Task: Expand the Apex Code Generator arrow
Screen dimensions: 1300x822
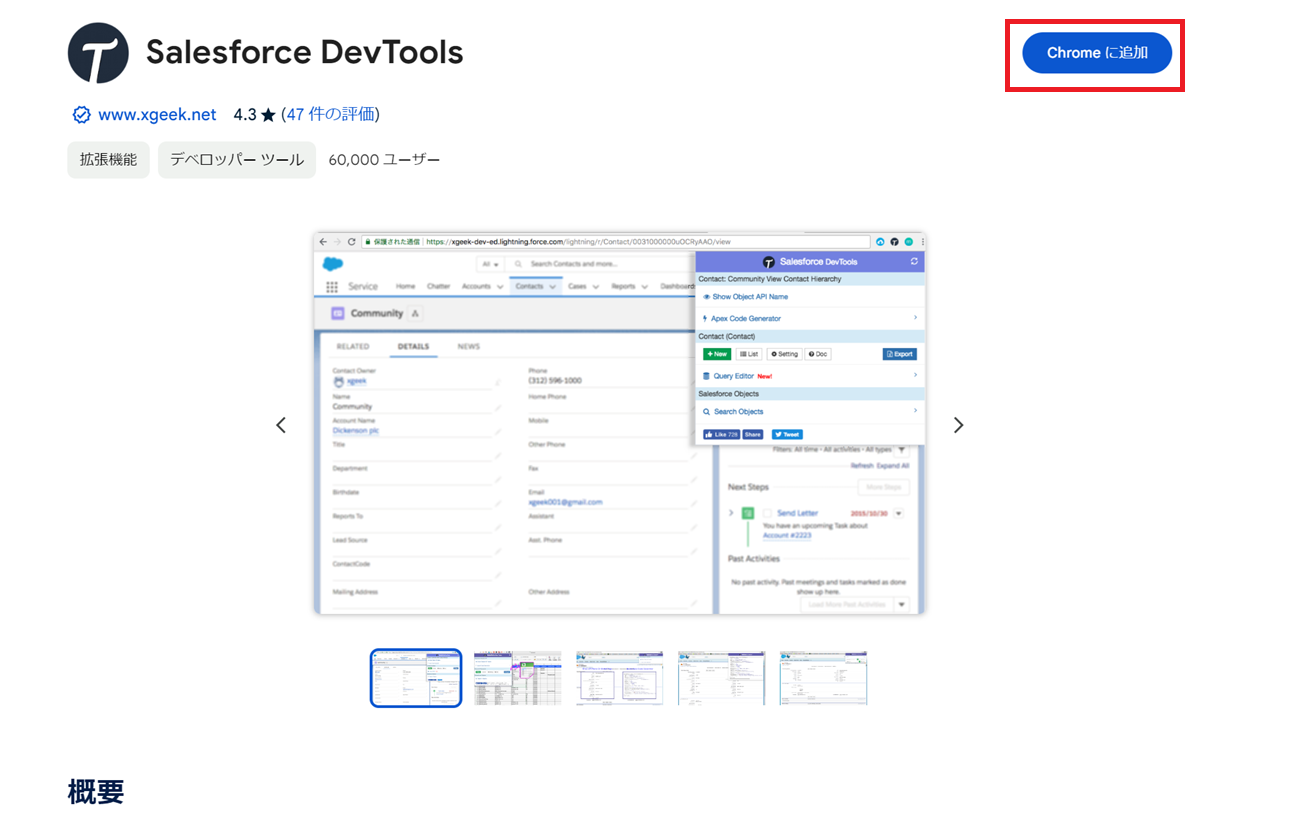Action: pyautogui.click(x=915, y=317)
